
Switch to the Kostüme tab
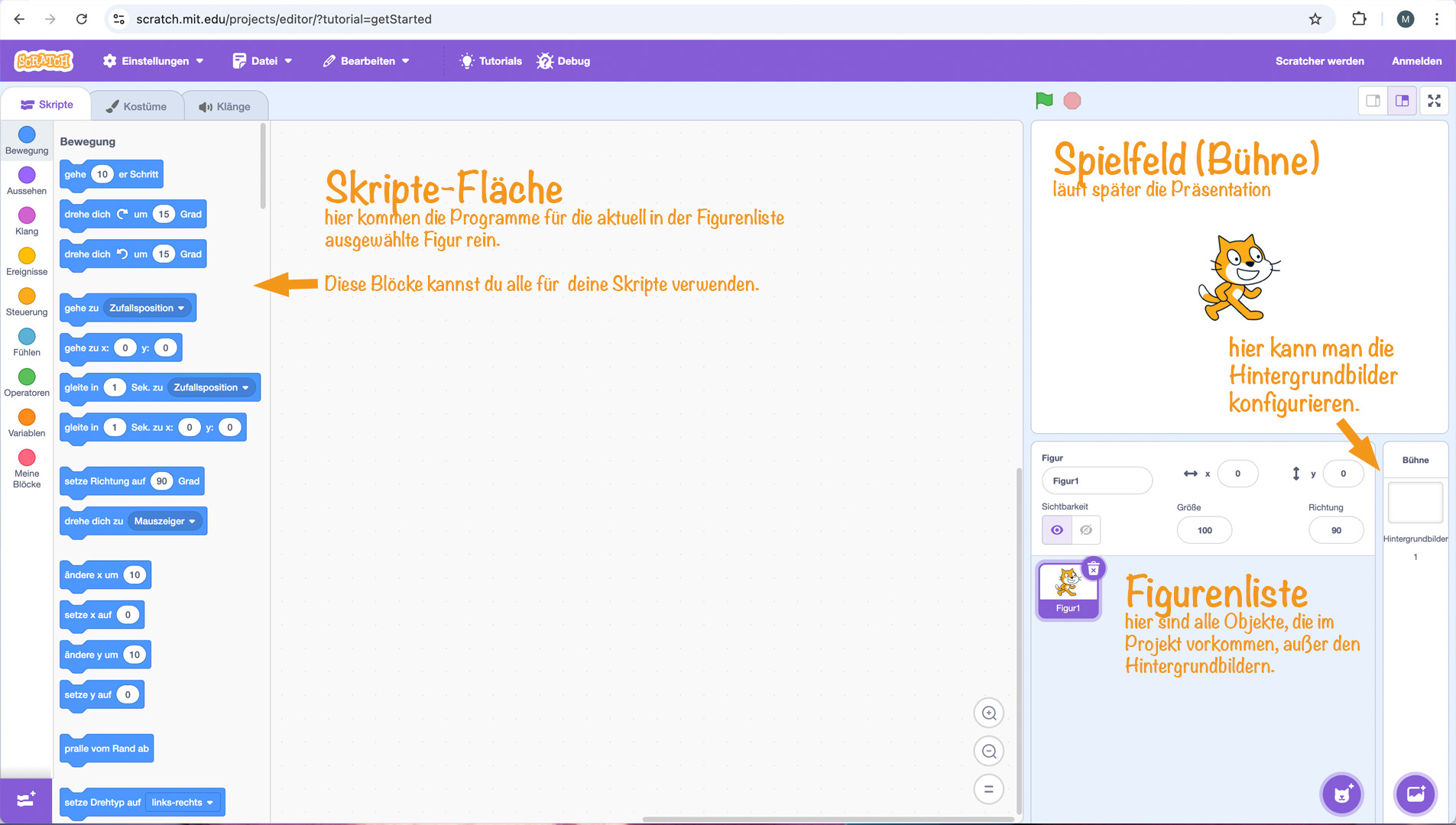coord(138,106)
